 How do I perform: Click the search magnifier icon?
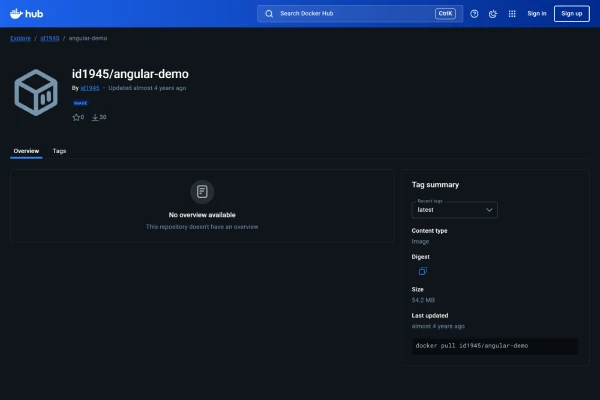(269, 14)
